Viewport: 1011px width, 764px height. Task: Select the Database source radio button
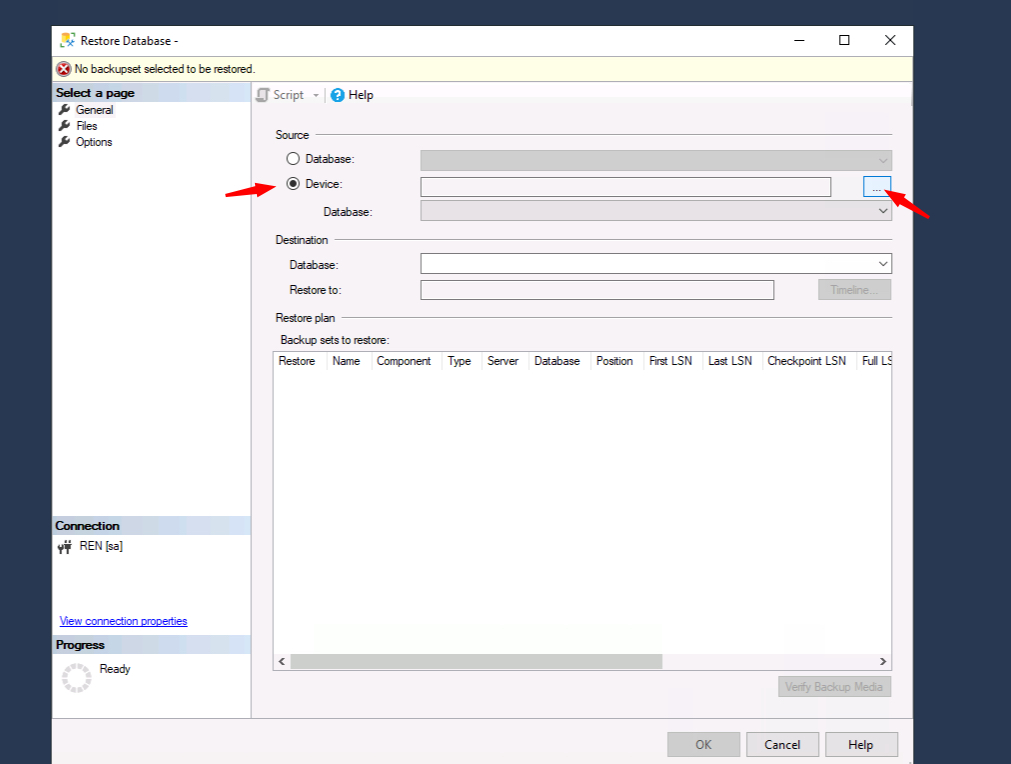click(293, 159)
